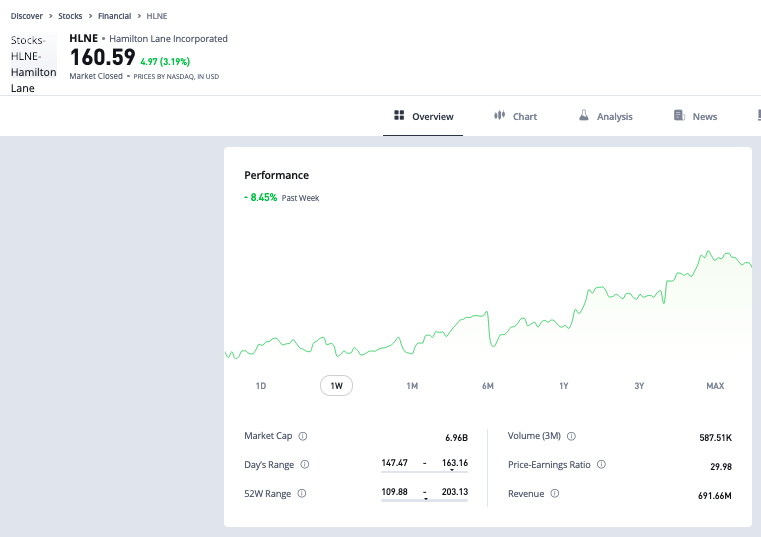Screen dimensions: 761x537
Task: Click the Day's Range slider marker
Action: coord(452,470)
